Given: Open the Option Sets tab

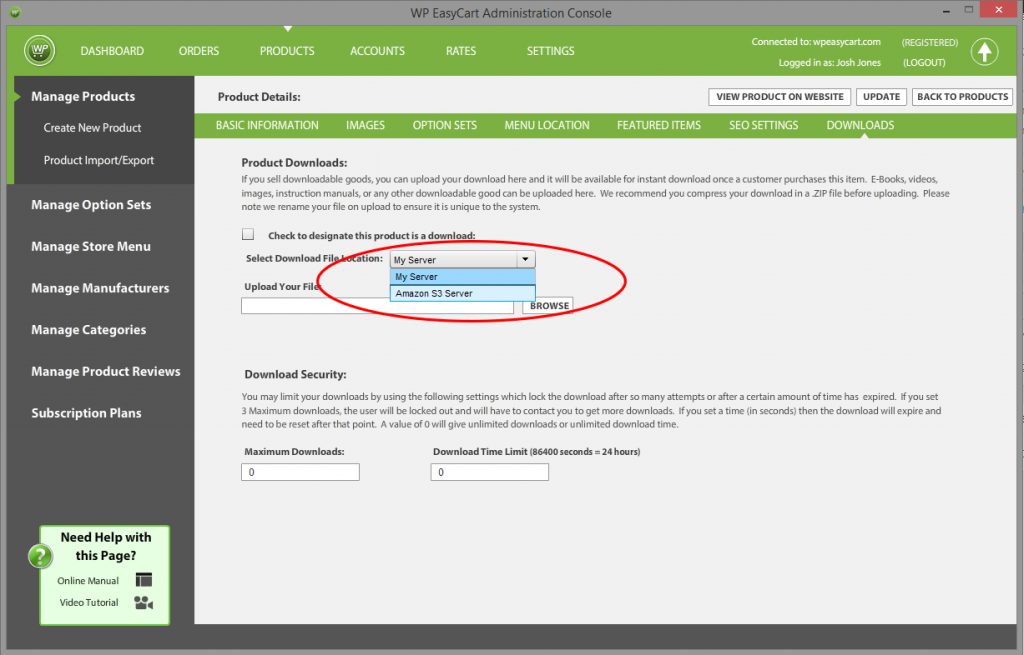Looking at the screenshot, I should point(445,125).
